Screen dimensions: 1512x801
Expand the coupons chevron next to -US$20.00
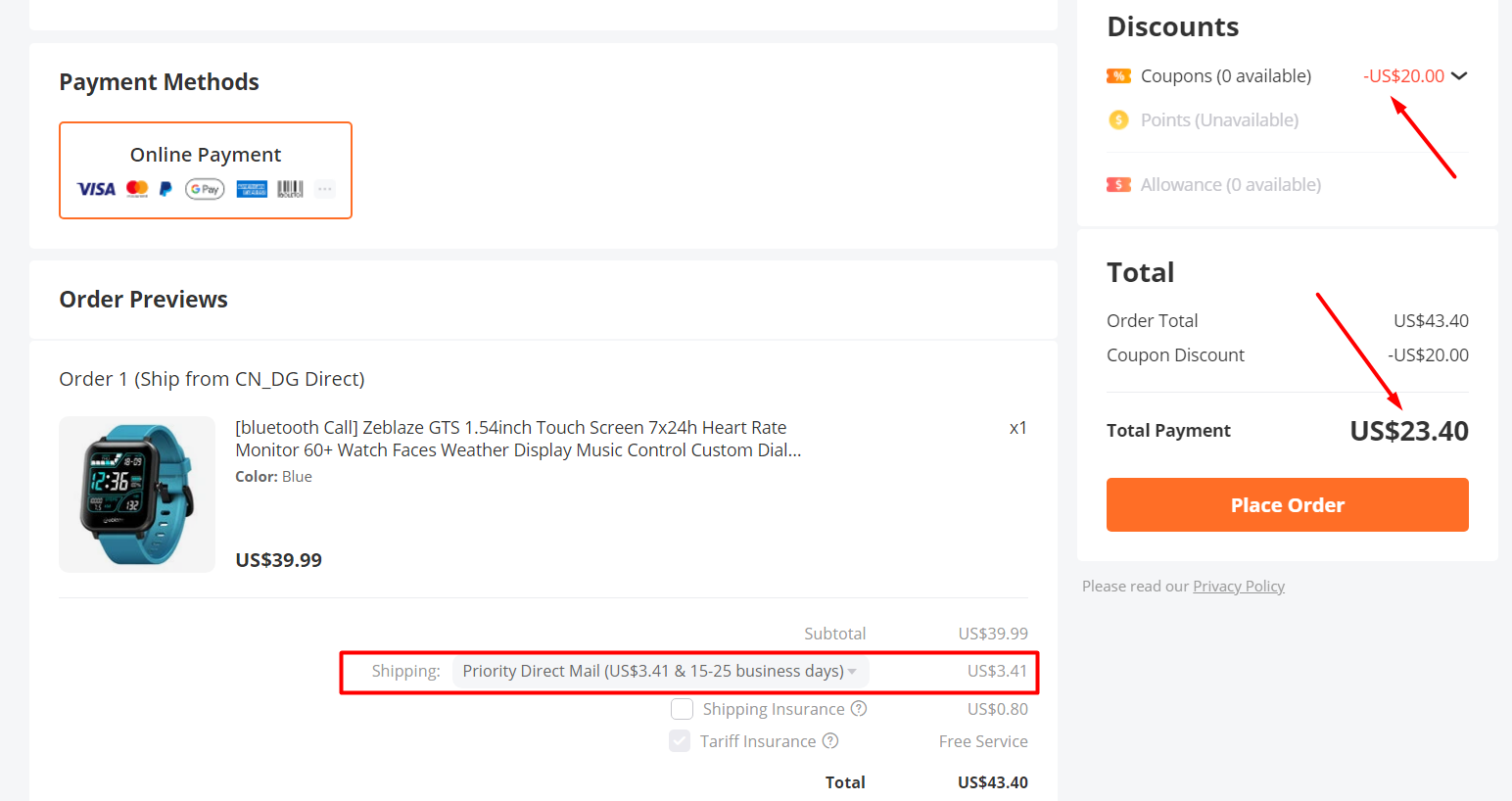[x=1459, y=75]
